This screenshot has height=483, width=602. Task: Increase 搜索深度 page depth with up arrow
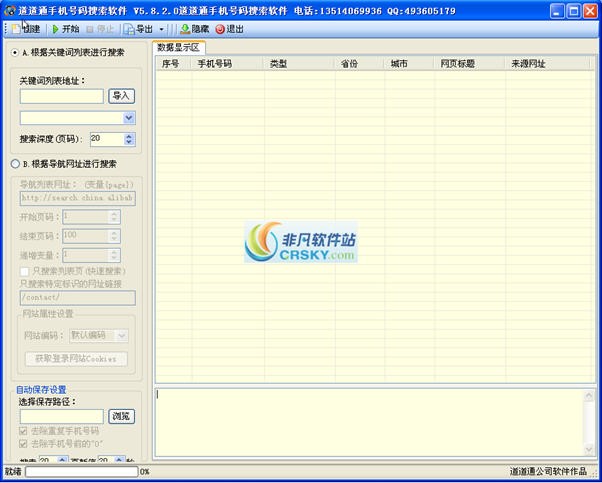(129, 136)
